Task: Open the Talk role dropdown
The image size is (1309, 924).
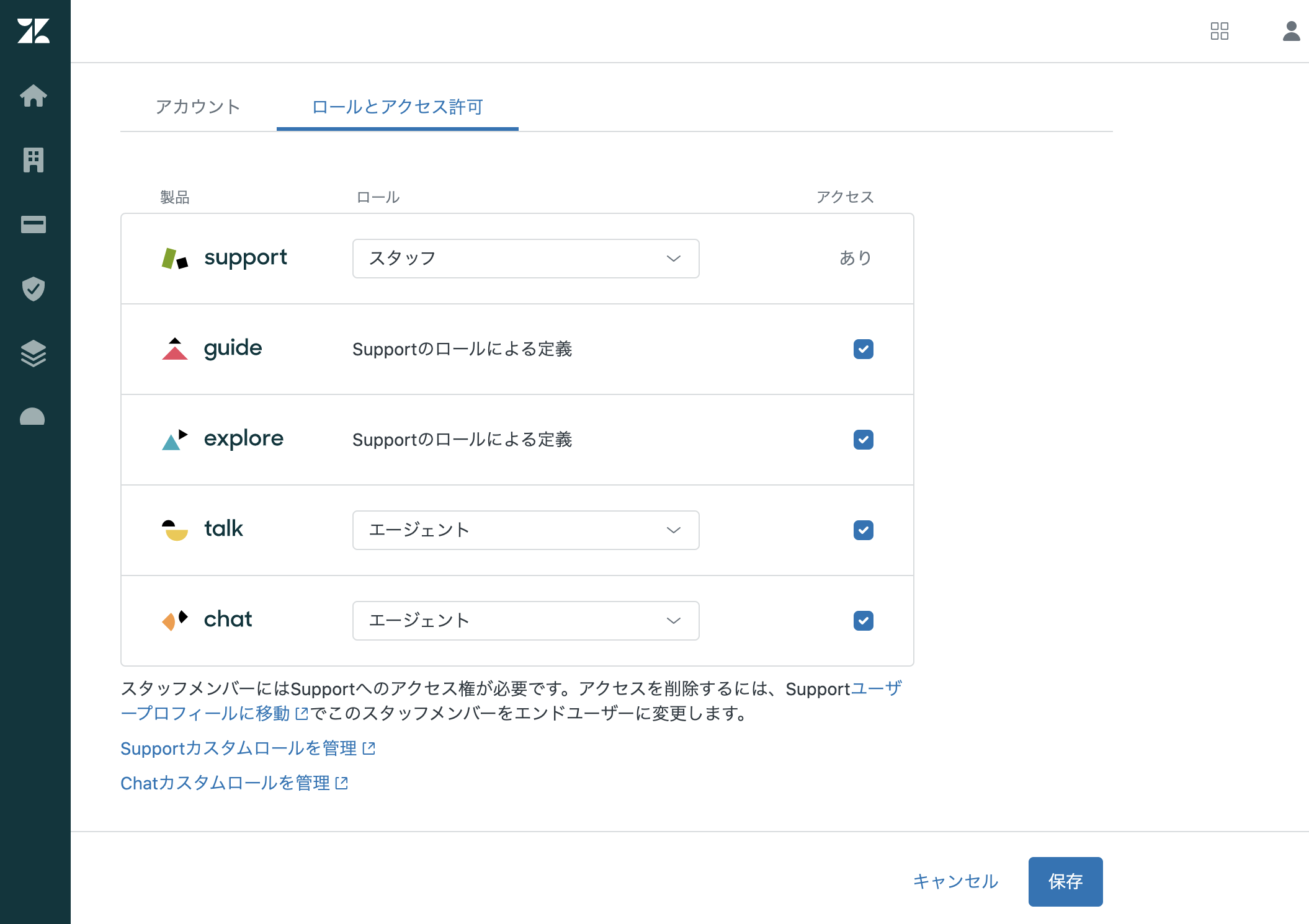Action: tap(526, 530)
